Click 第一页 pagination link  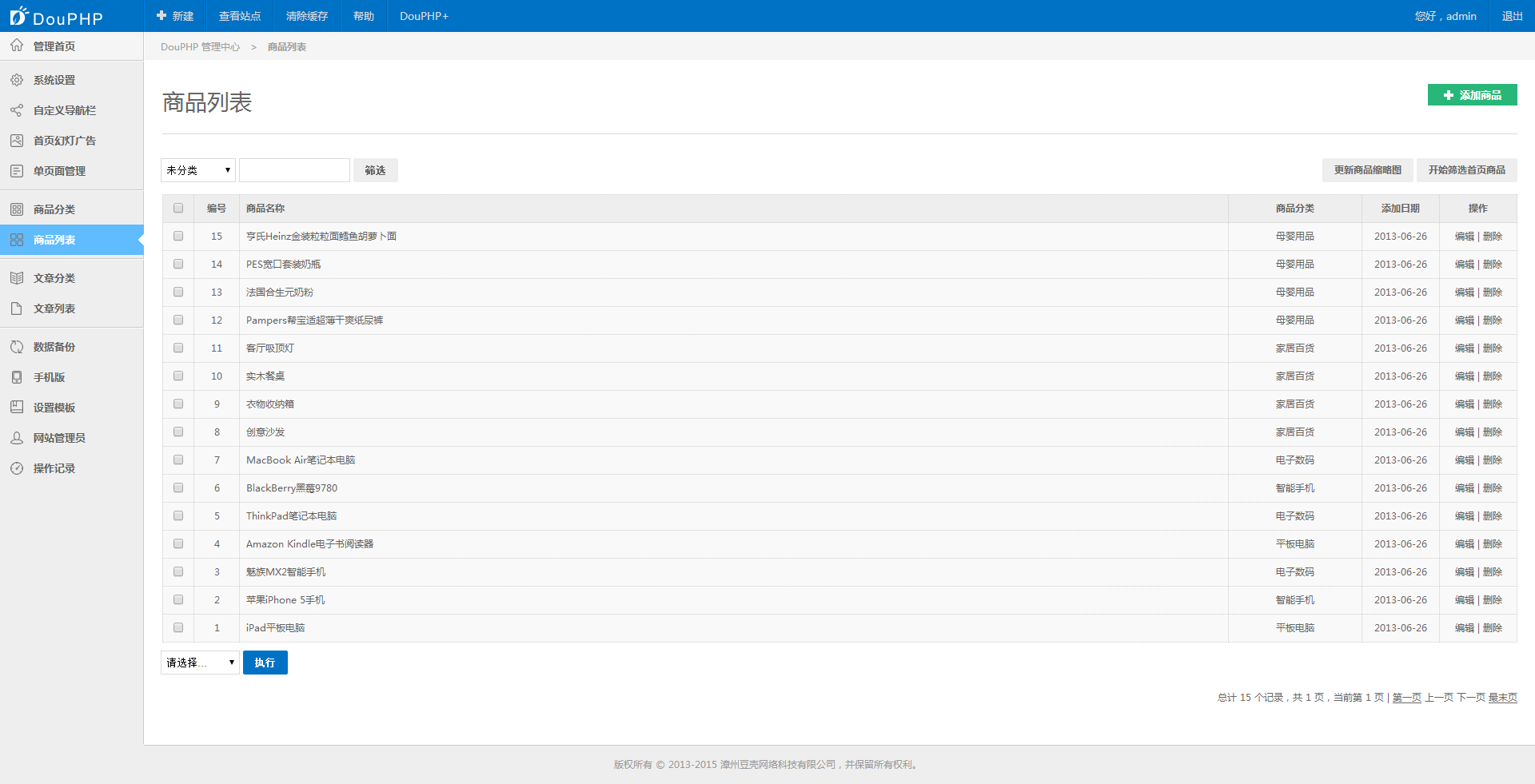[x=1406, y=698]
